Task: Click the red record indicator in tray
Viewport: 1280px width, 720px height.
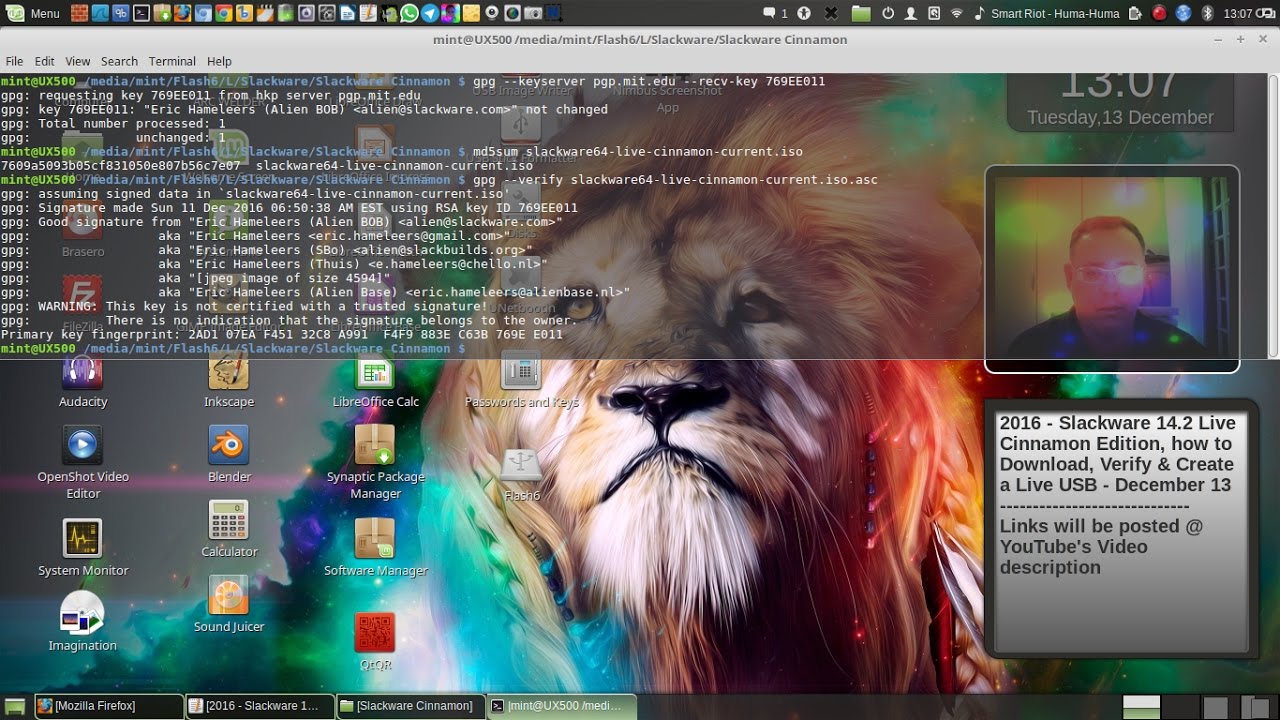Action: click(x=1158, y=13)
